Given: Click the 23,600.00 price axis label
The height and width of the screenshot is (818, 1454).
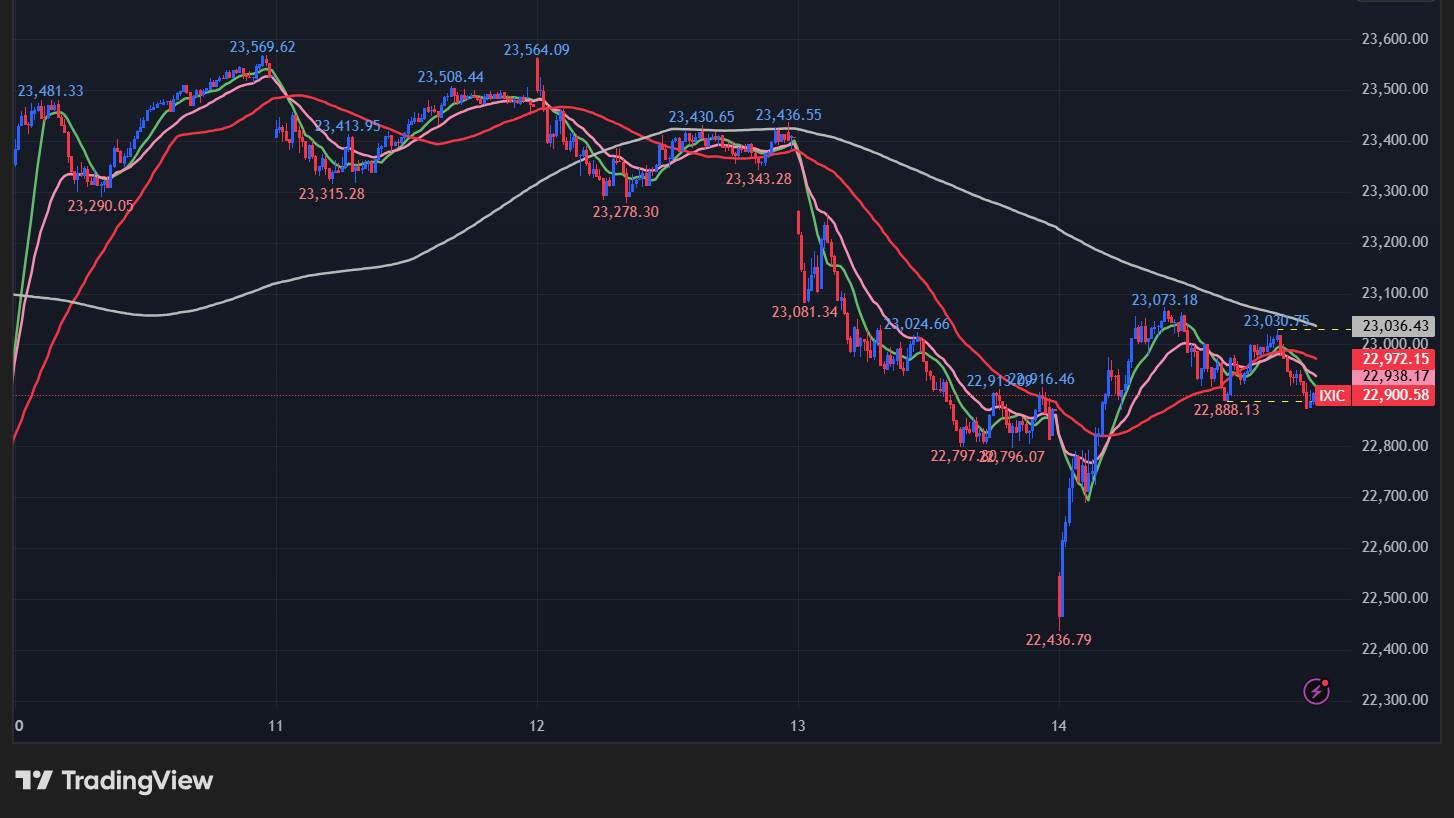Looking at the screenshot, I should point(1393,39).
